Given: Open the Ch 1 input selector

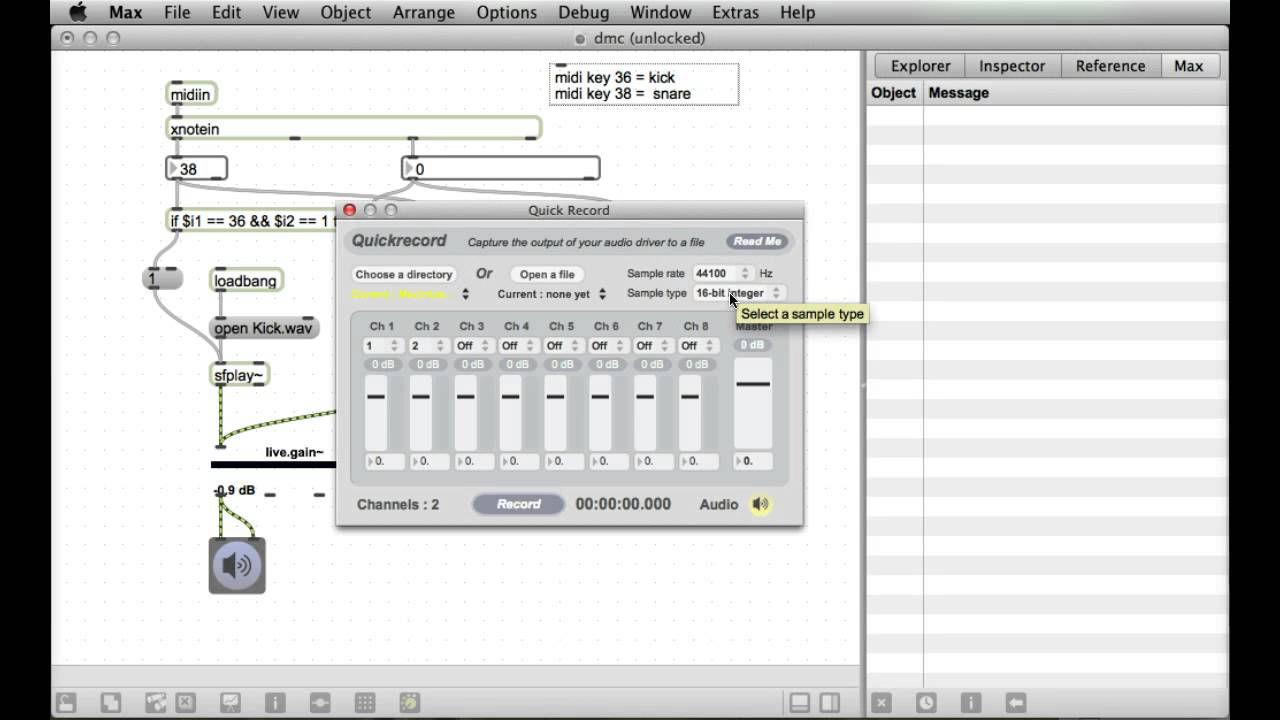Looking at the screenshot, I should point(382,346).
